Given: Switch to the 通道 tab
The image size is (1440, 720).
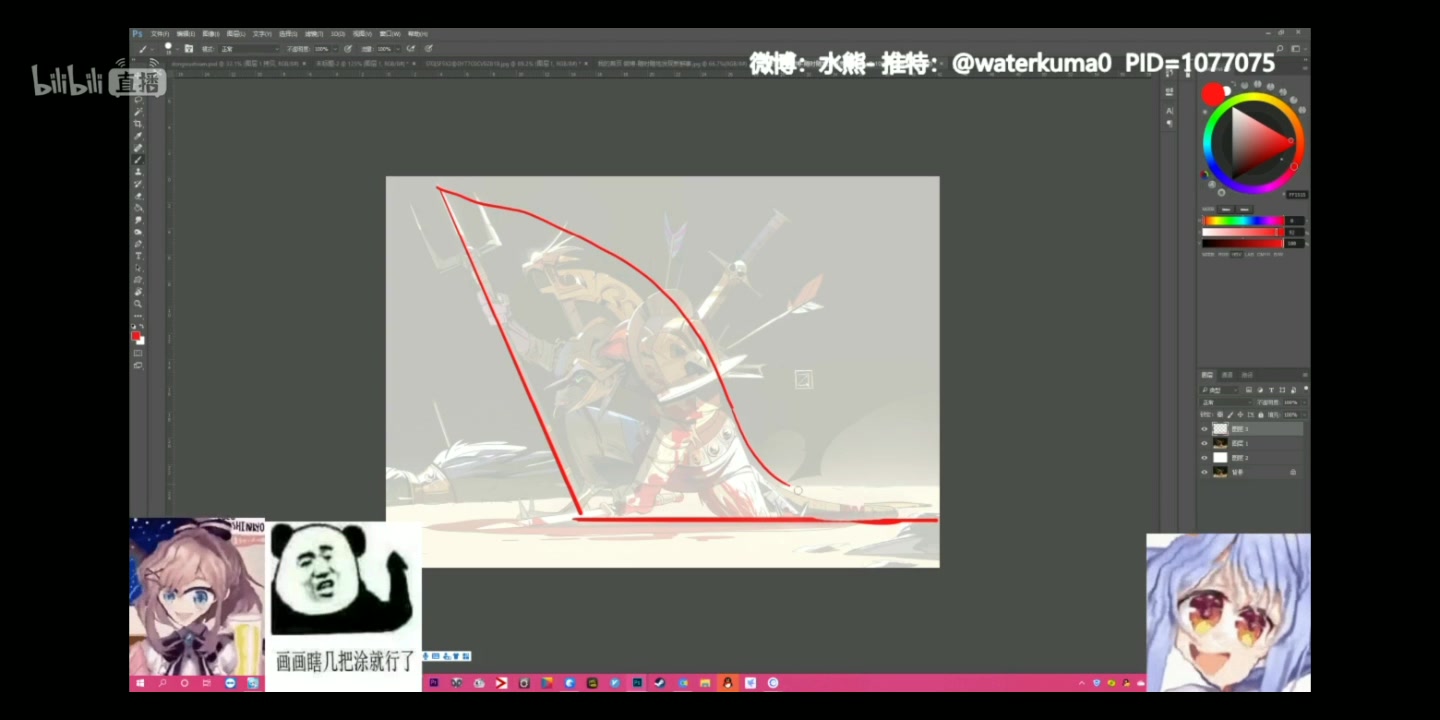Looking at the screenshot, I should click(x=1227, y=375).
